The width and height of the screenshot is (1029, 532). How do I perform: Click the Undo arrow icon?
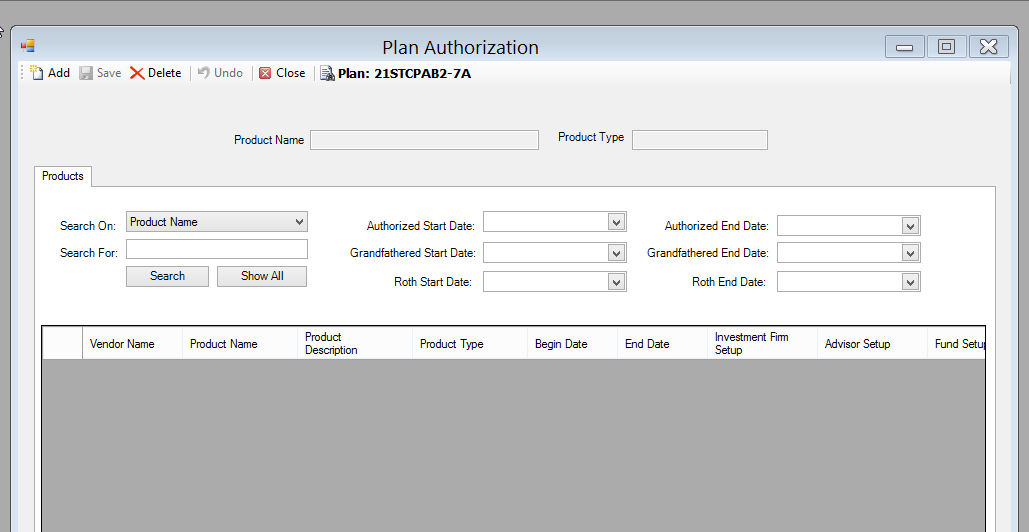[x=203, y=73]
